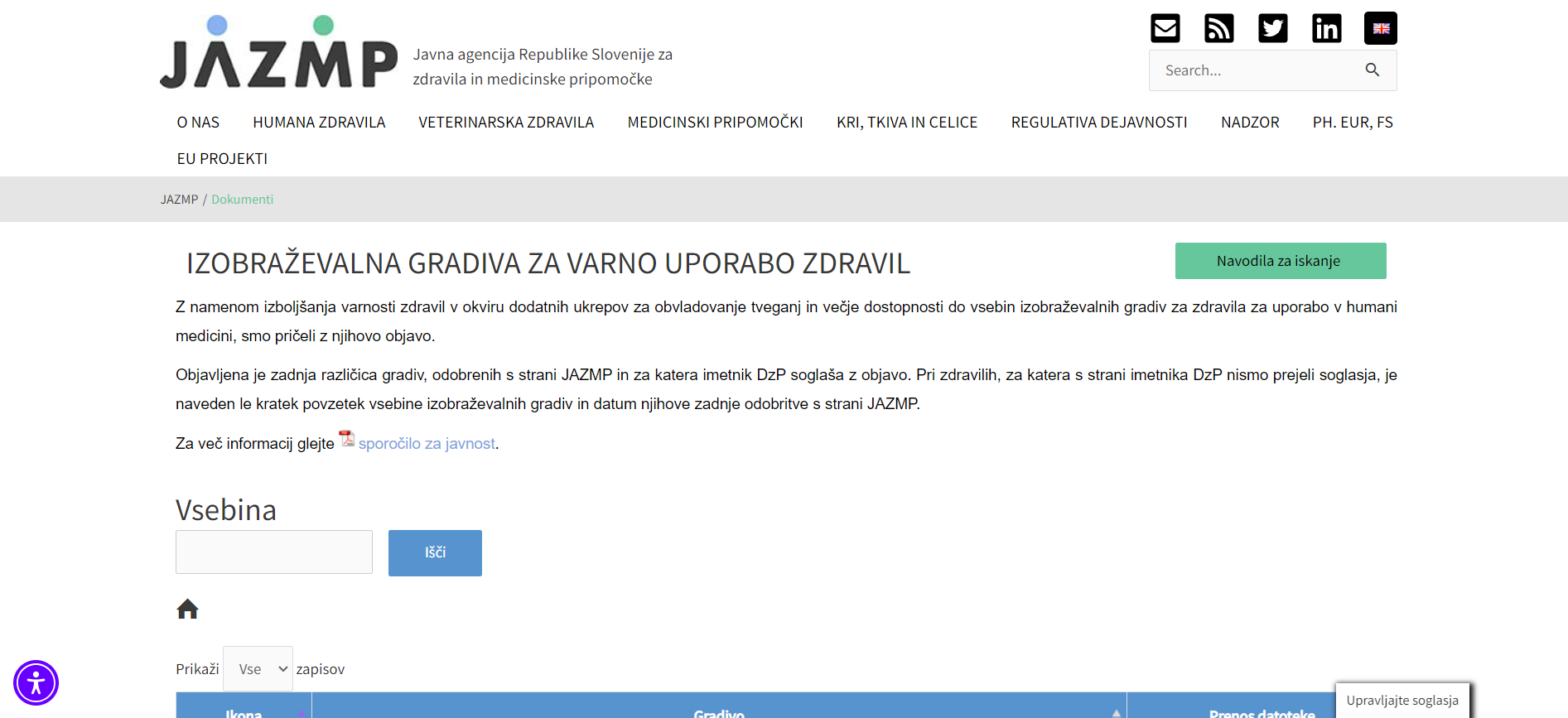Focus the Vsebina search text field
Screen dimensions: 1568x718
click(x=274, y=552)
